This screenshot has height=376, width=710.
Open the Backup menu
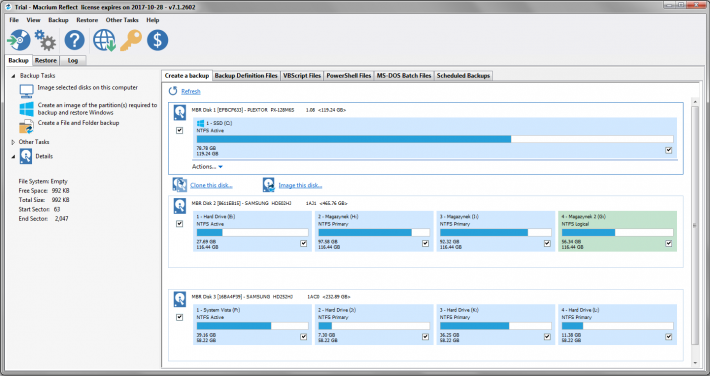58,20
